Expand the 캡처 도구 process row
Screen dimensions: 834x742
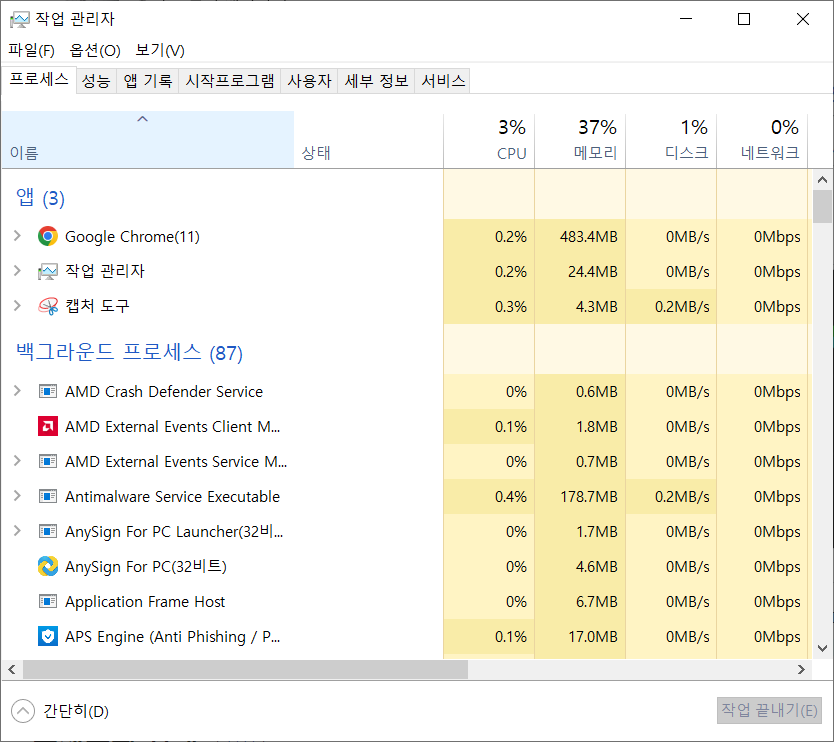point(18,306)
